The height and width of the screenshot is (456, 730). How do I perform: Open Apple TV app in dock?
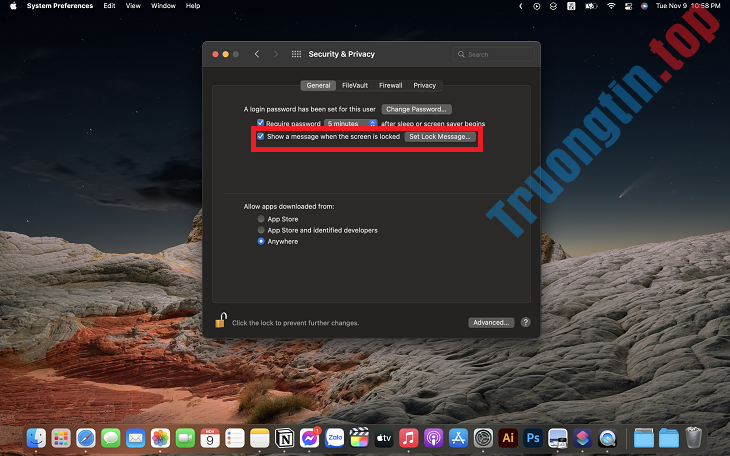[x=384, y=438]
